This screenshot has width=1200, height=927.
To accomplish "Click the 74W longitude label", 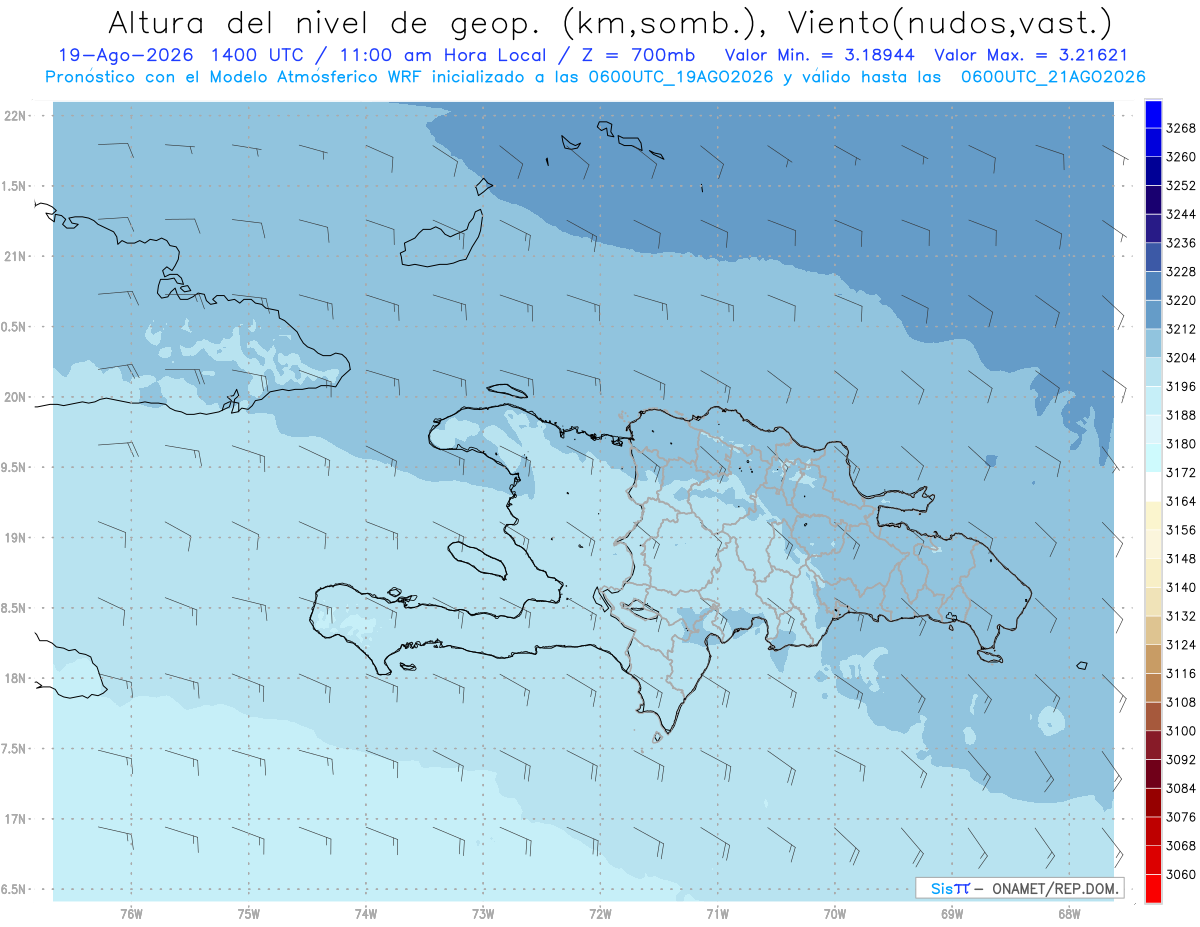I will [365, 913].
